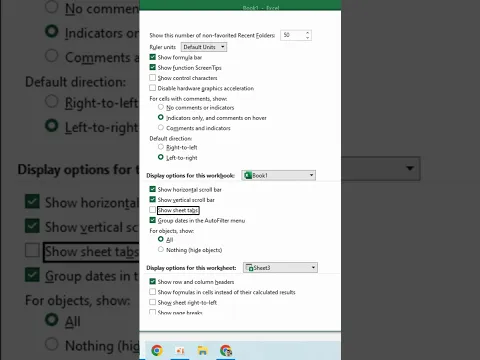Uncheck Group dates in the AutoFilter menu
480x360 pixels.
coord(153,220)
